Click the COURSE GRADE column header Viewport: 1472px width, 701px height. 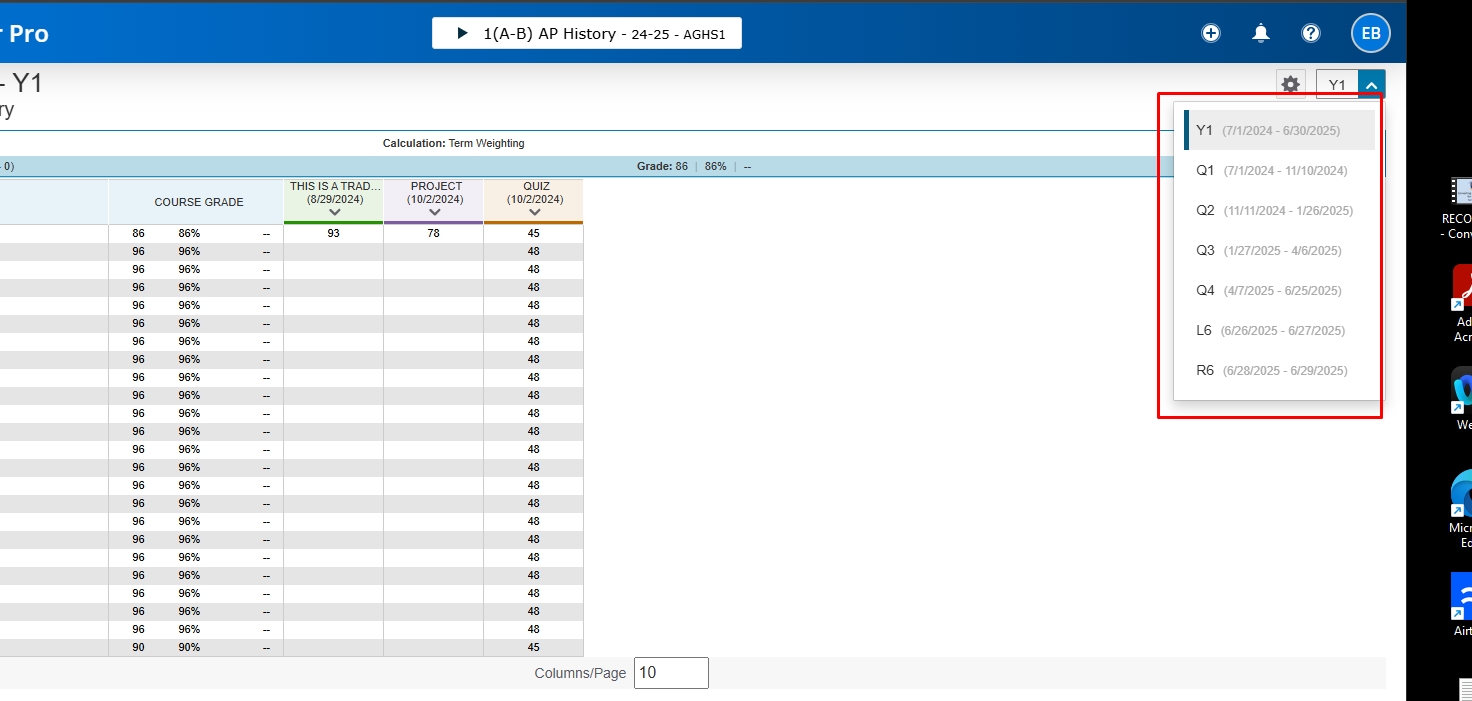tap(198, 202)
